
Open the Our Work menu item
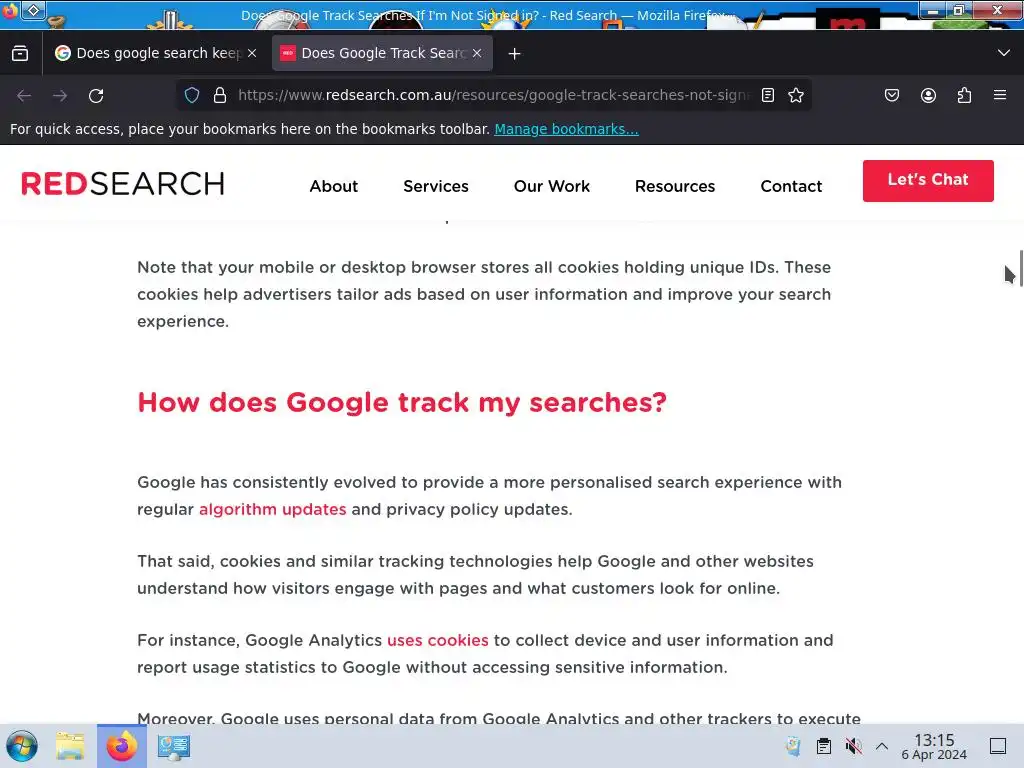[552, 186]
